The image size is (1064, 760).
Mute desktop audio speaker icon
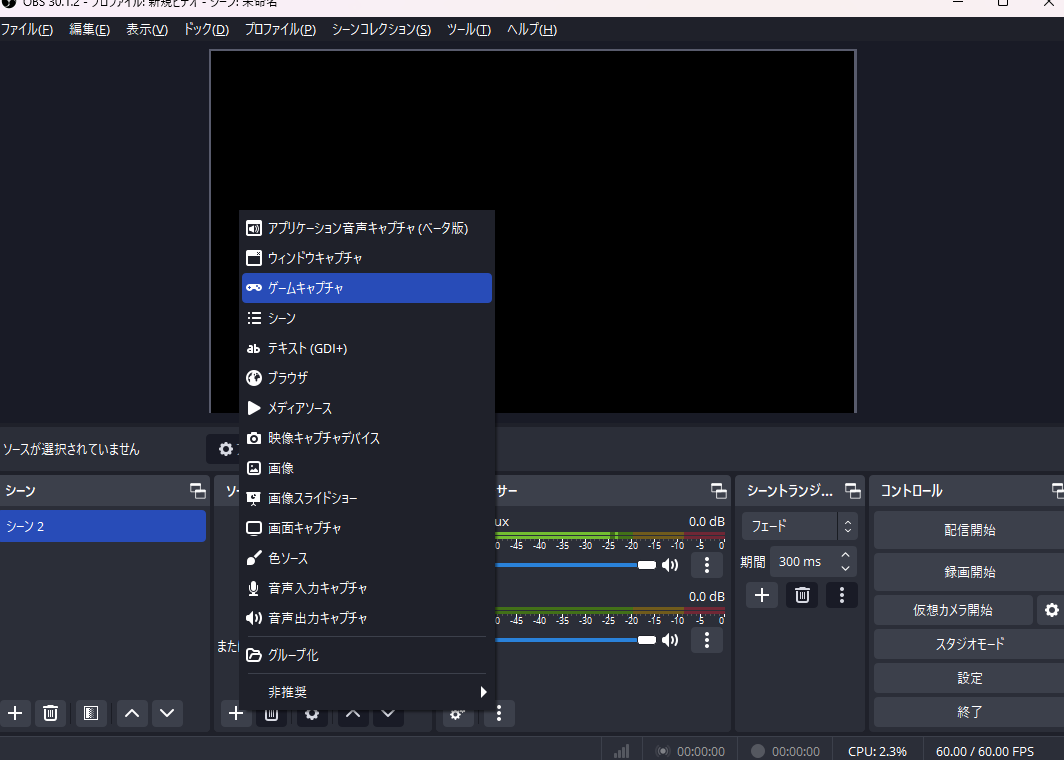coord(668,565)
